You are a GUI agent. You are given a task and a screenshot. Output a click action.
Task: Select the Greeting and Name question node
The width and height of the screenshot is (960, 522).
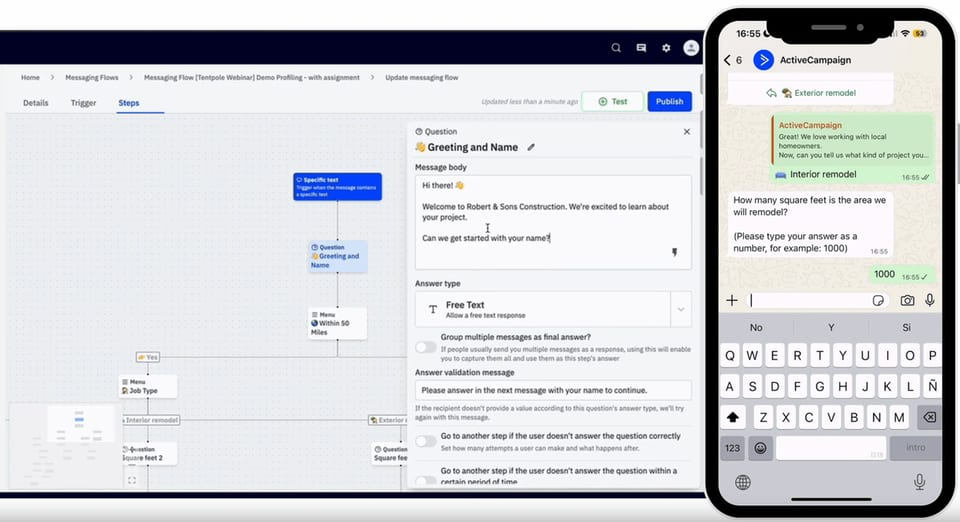[x=337, y=256]
